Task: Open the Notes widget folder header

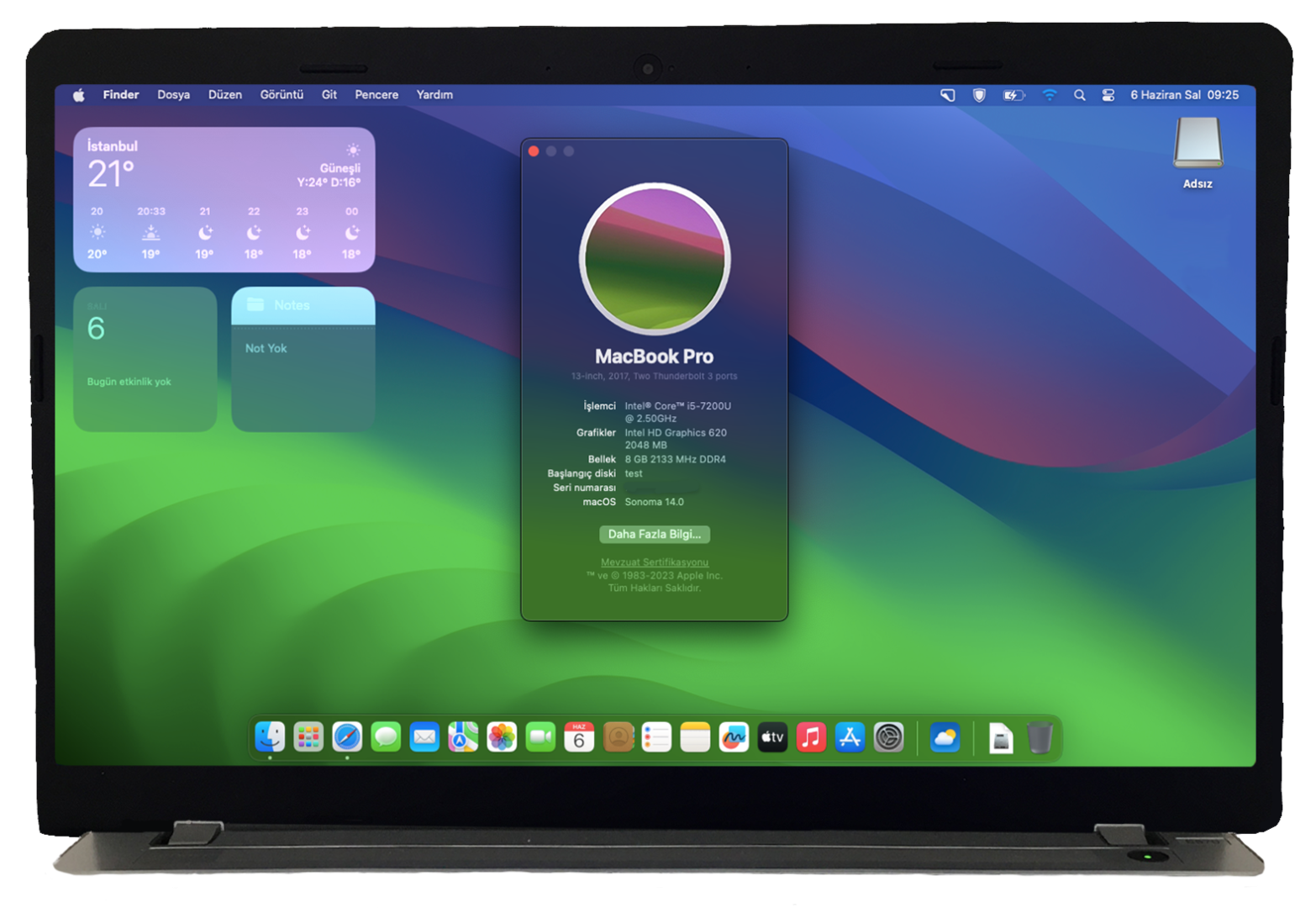Action: point(303,306)
